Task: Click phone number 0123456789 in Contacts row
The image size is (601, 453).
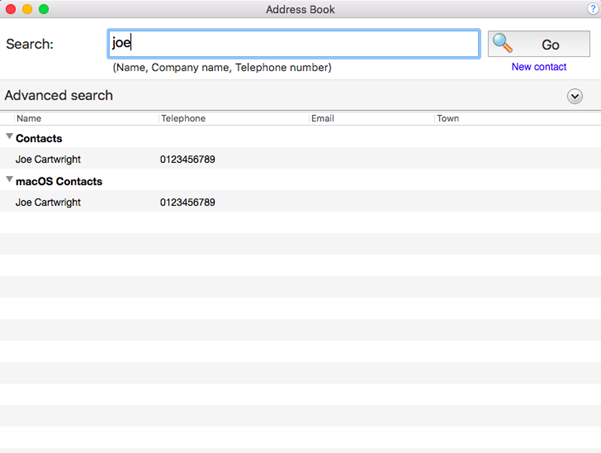Action: coord(187,159)
